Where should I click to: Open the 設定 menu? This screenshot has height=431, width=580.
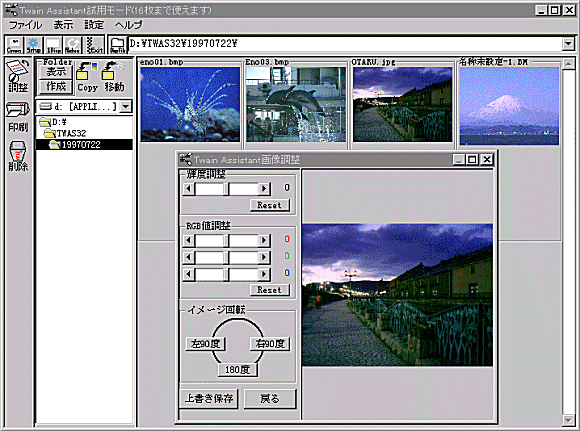click(94, 25)
